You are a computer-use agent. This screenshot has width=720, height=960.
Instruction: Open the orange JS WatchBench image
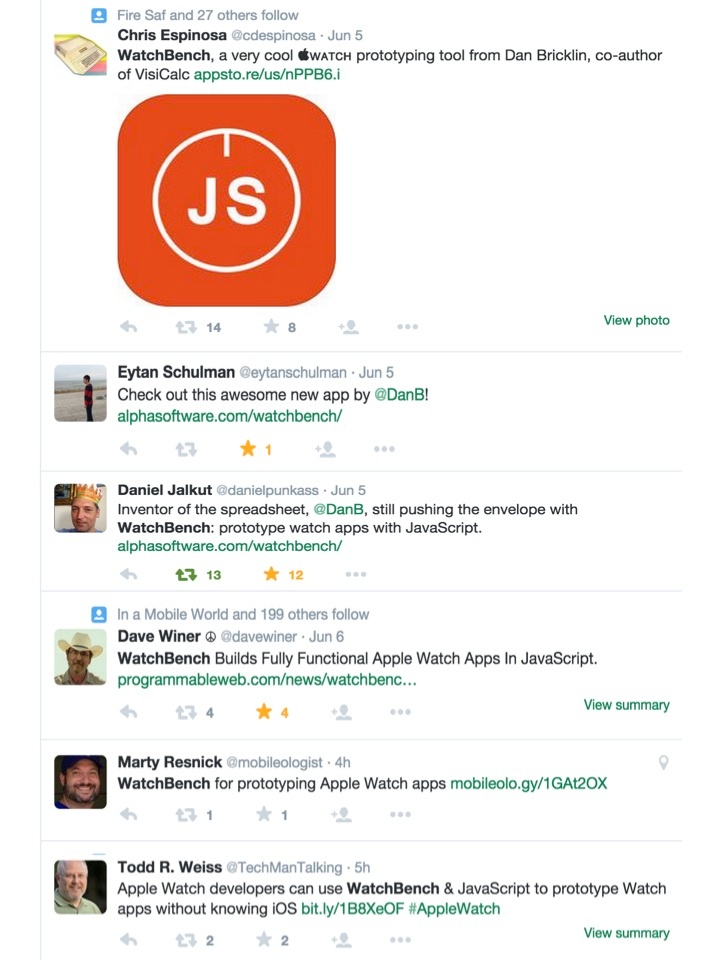pyautogui.click(x=227, y=200)
